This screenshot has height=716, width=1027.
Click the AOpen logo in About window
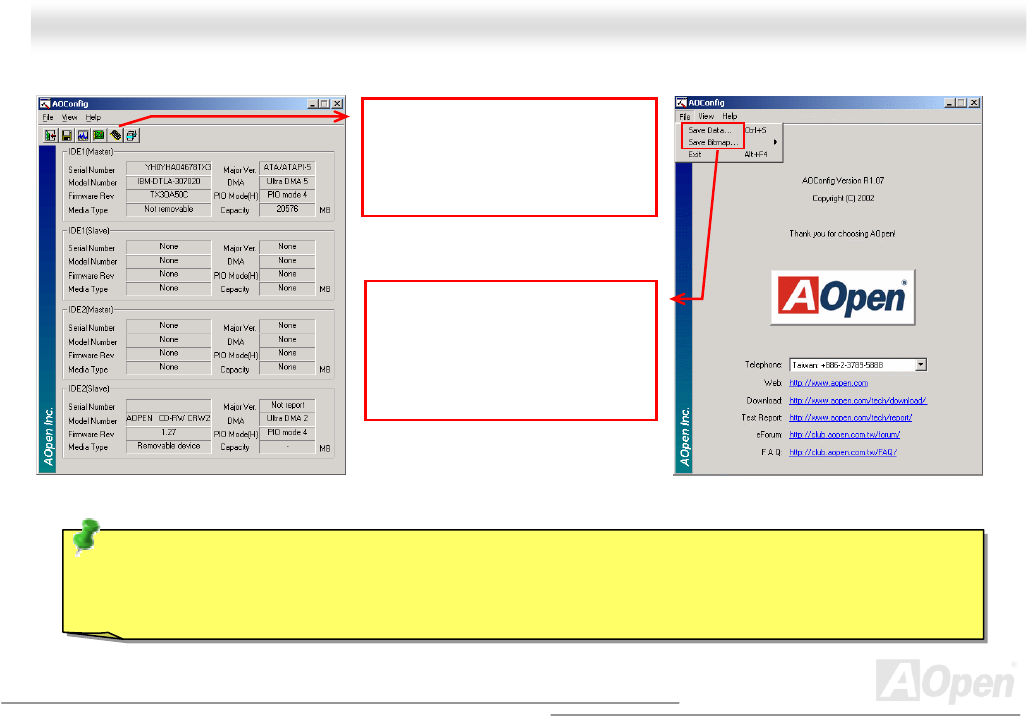[843, 297]
